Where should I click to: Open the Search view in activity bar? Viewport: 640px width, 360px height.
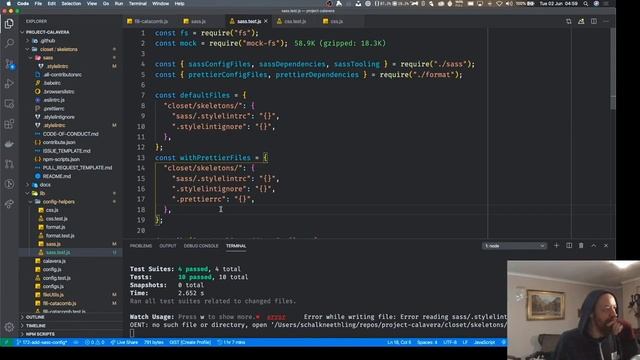[9, 43]
